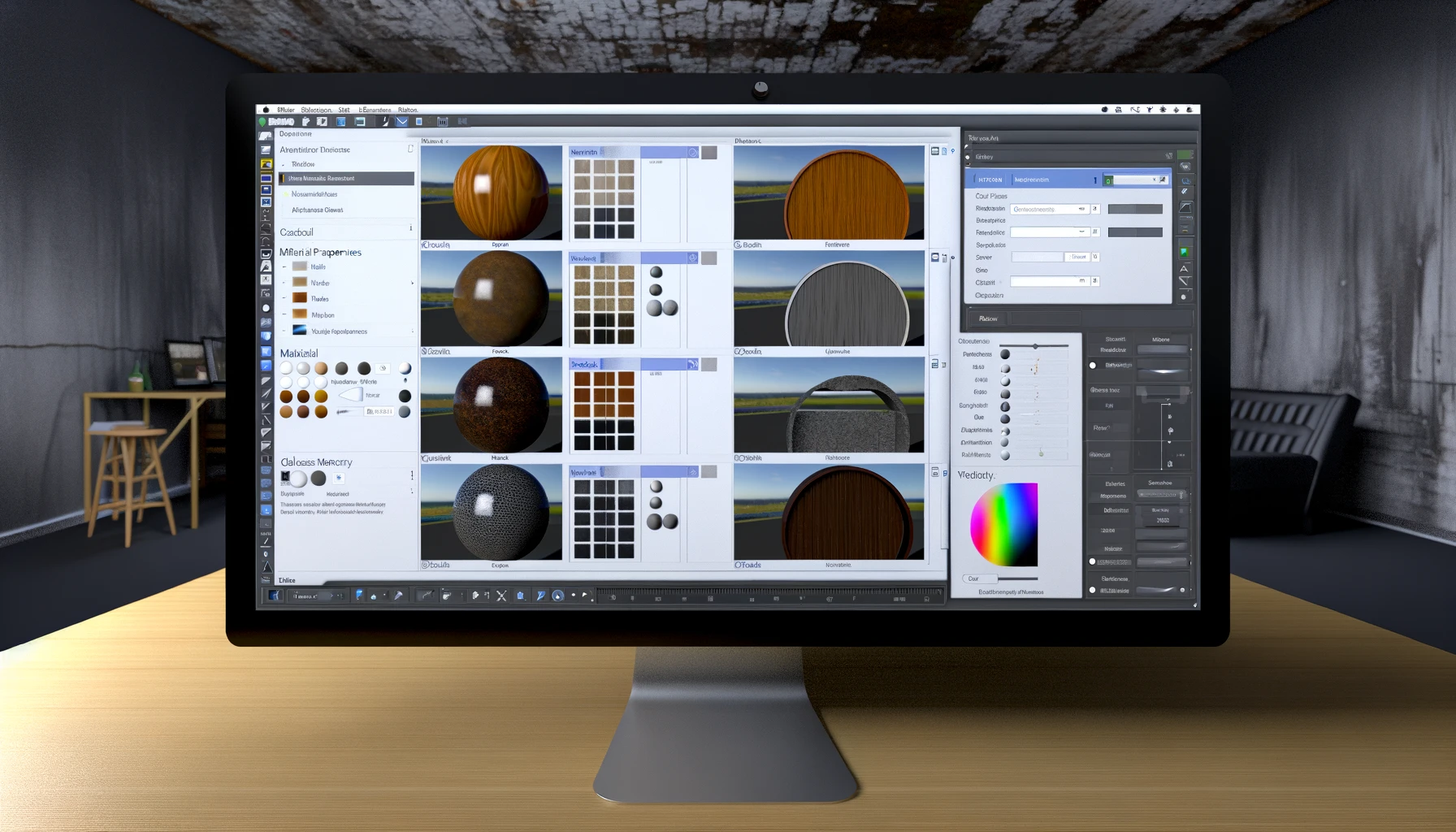Toggle the white radio dot above Sertianoe
The height and width of the screenshot is (832, 1456).
pyautogui.click(x=1092, y=561)
